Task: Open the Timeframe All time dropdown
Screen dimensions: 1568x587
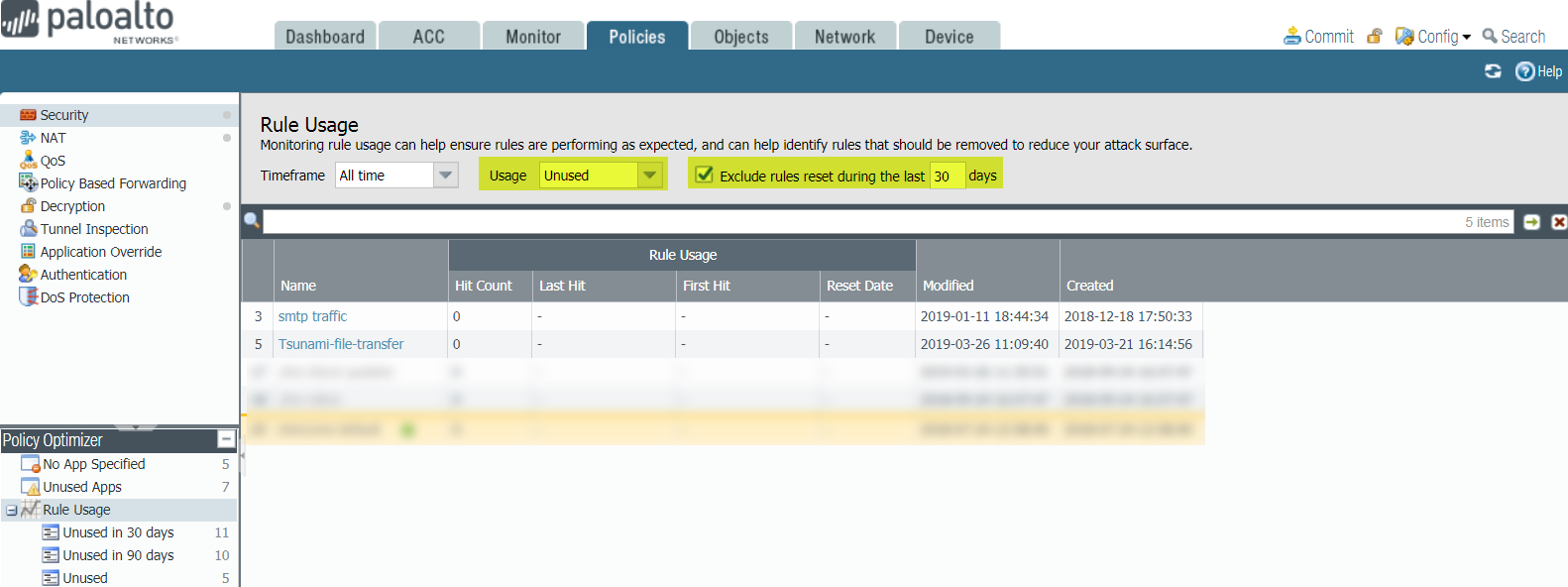Action: click(396, 176)
